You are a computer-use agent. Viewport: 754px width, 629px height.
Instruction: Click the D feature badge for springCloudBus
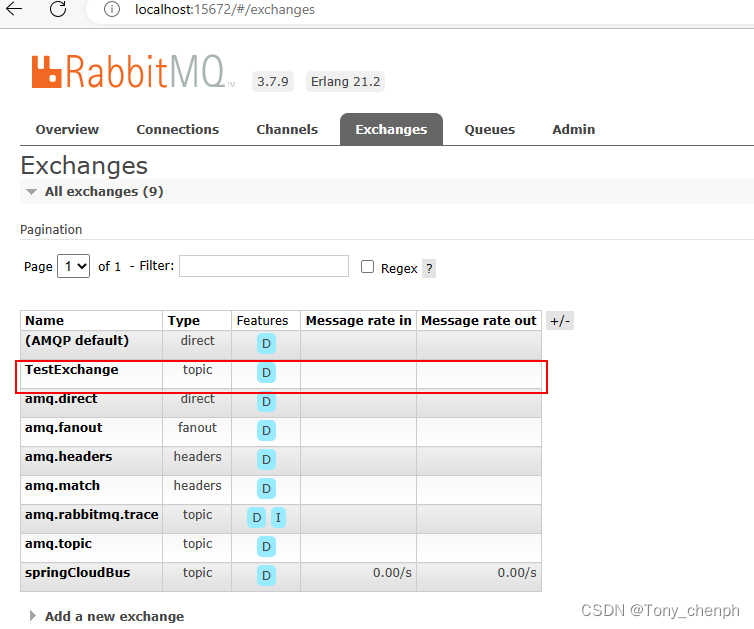(266, 576)
